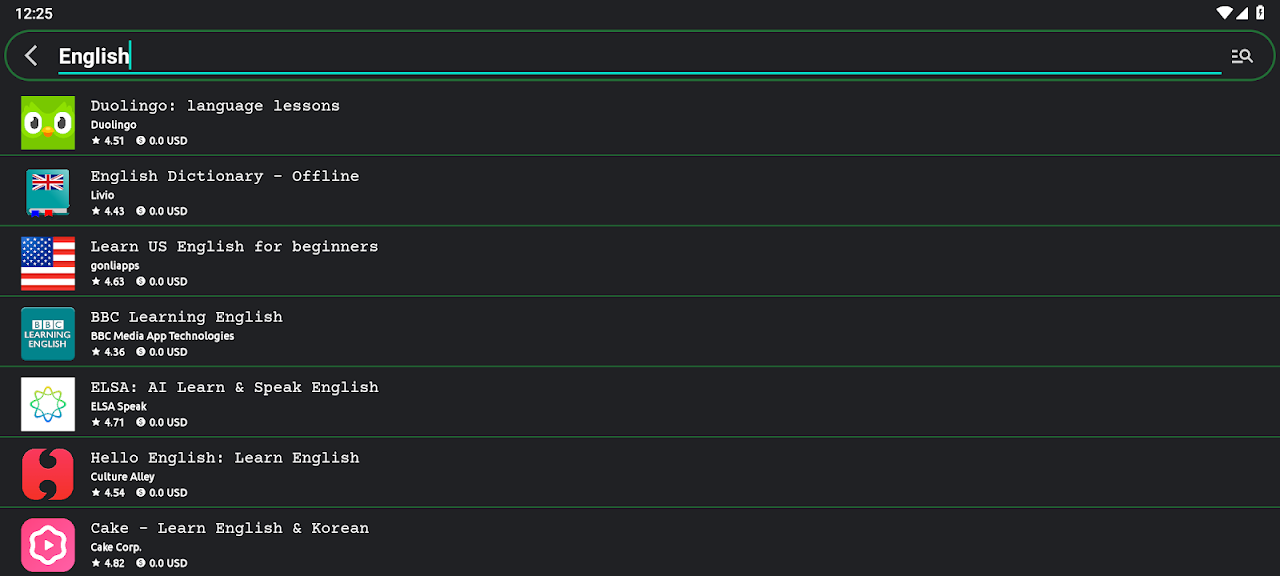Choose the BBC Learning English title
Viewport: 1280px width, 576px height.
[186, 317]
